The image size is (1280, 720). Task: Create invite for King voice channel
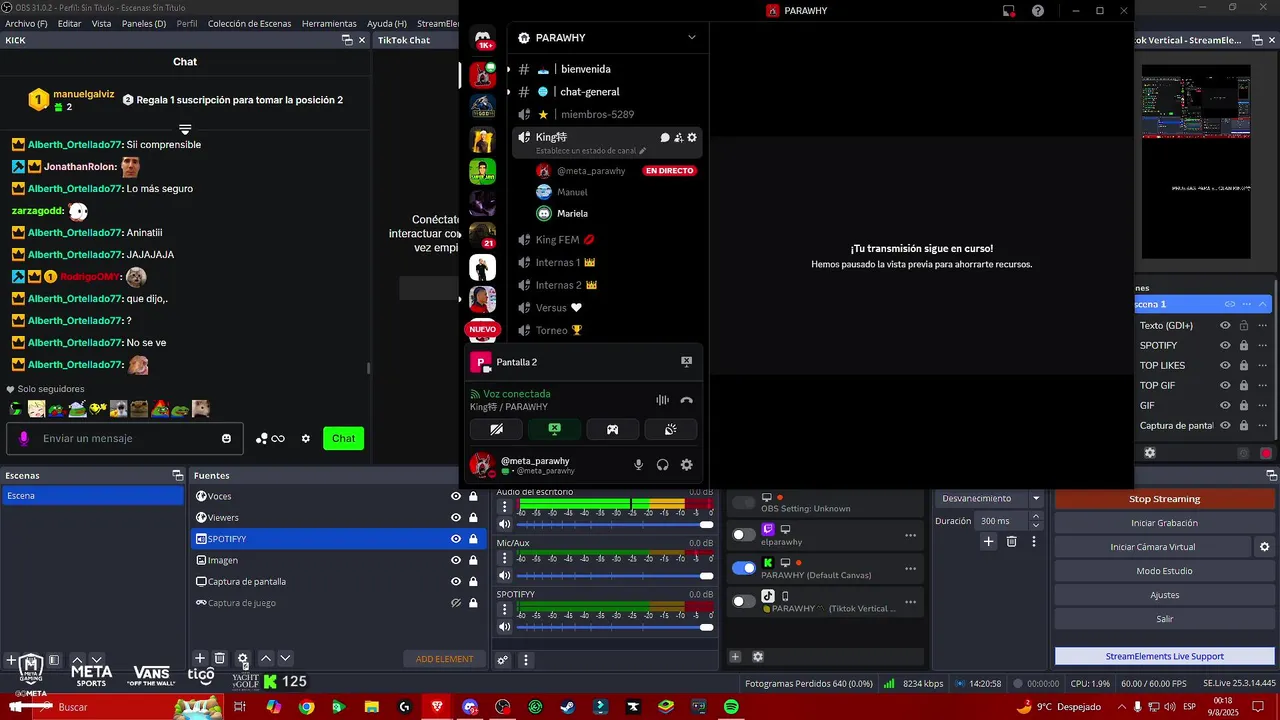click(678, 137)
